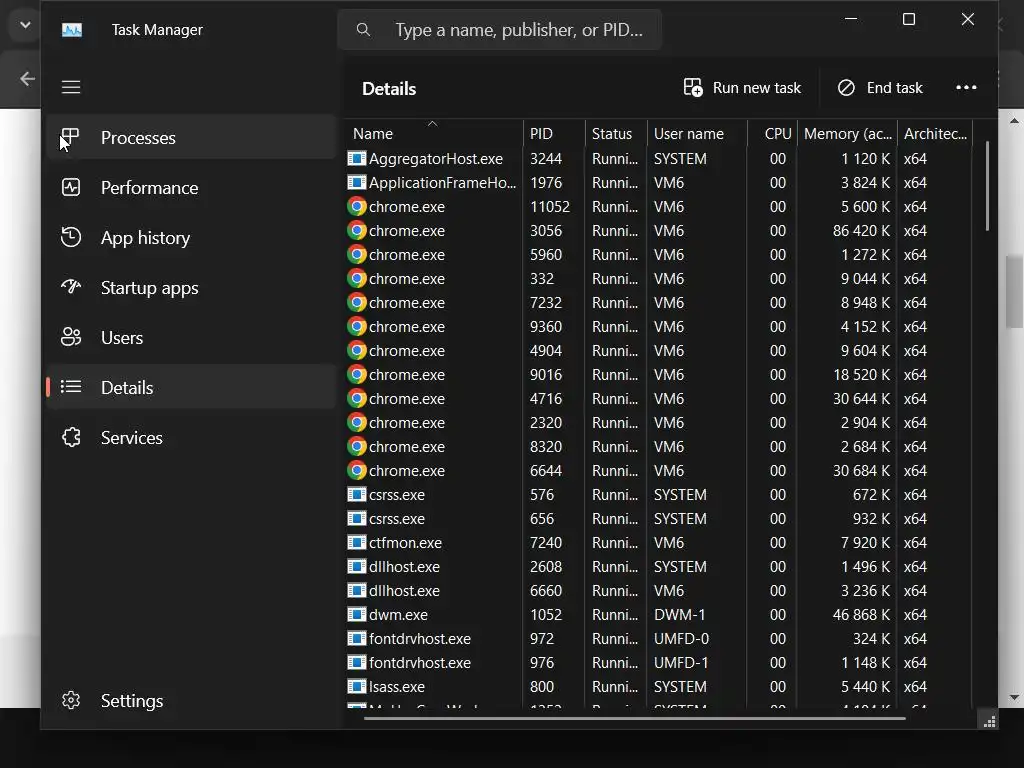Click the Users icon in sidebar
This screenshot has width=1024, height=768.
[x=70, y=337]
